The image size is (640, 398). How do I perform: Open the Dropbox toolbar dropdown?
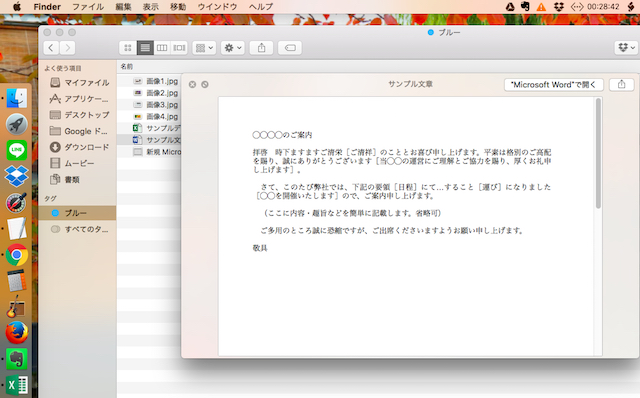coord(626,48)
